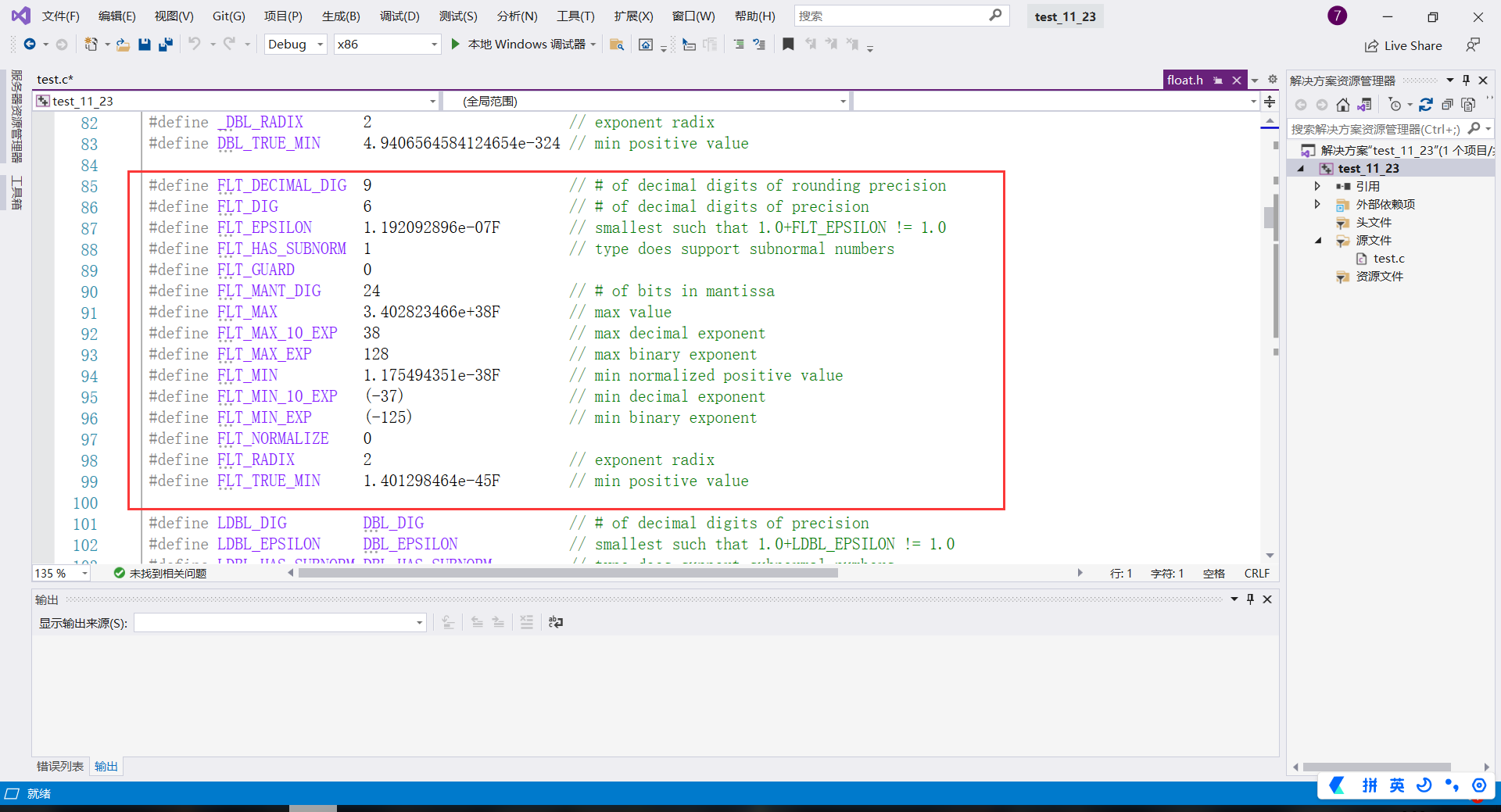Click the editor horizontal scrollbar thumb

pyautogui.click(x=568, y=574)
